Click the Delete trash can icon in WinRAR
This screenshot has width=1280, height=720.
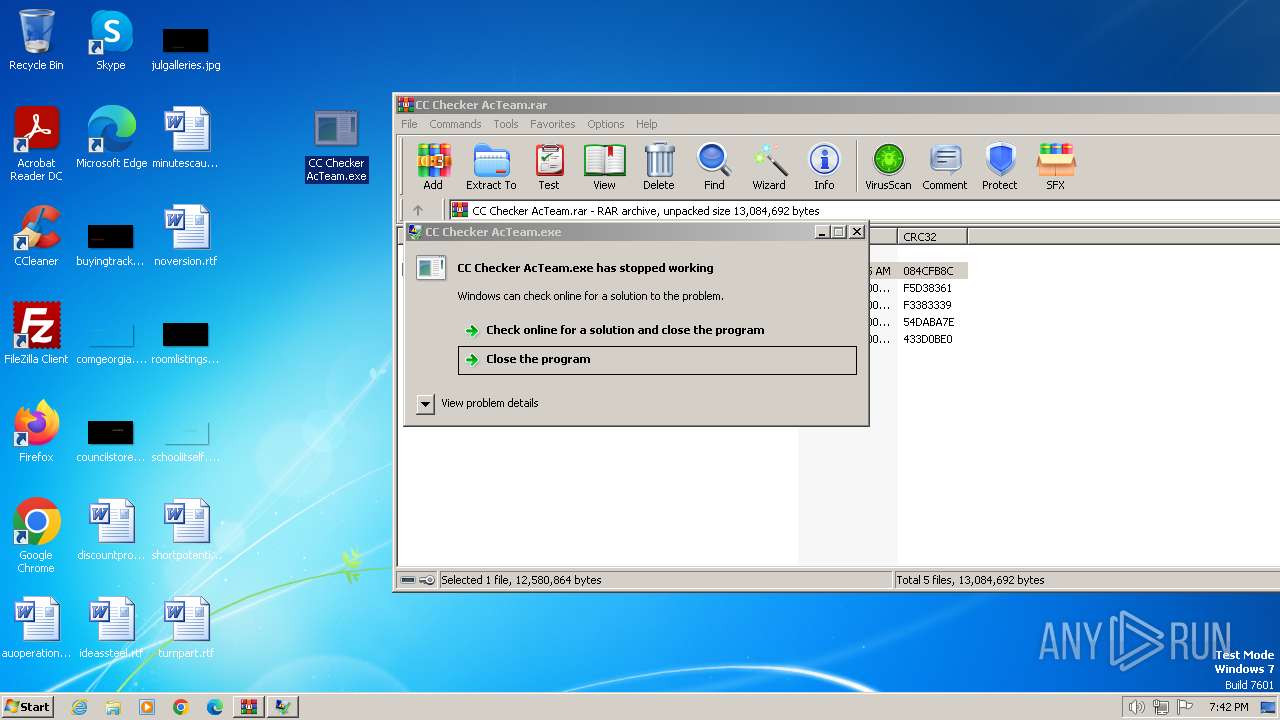pos(658,166)
